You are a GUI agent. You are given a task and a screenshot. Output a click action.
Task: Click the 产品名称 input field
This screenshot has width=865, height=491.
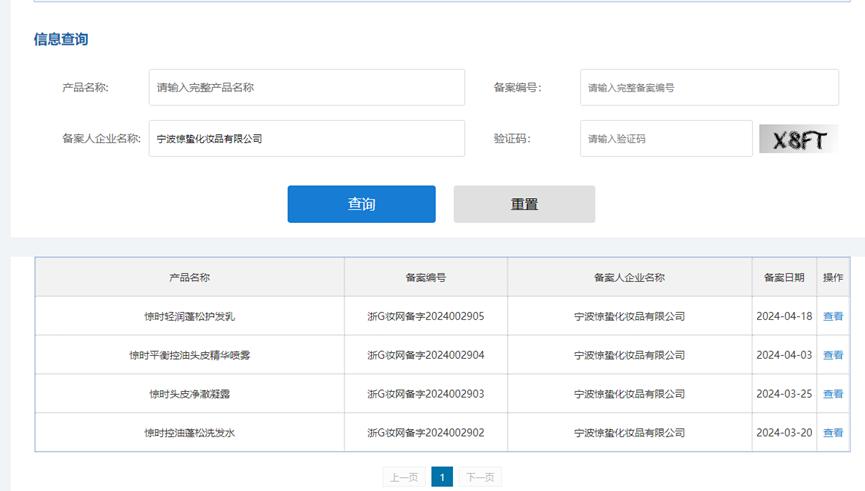coord(307,87)
